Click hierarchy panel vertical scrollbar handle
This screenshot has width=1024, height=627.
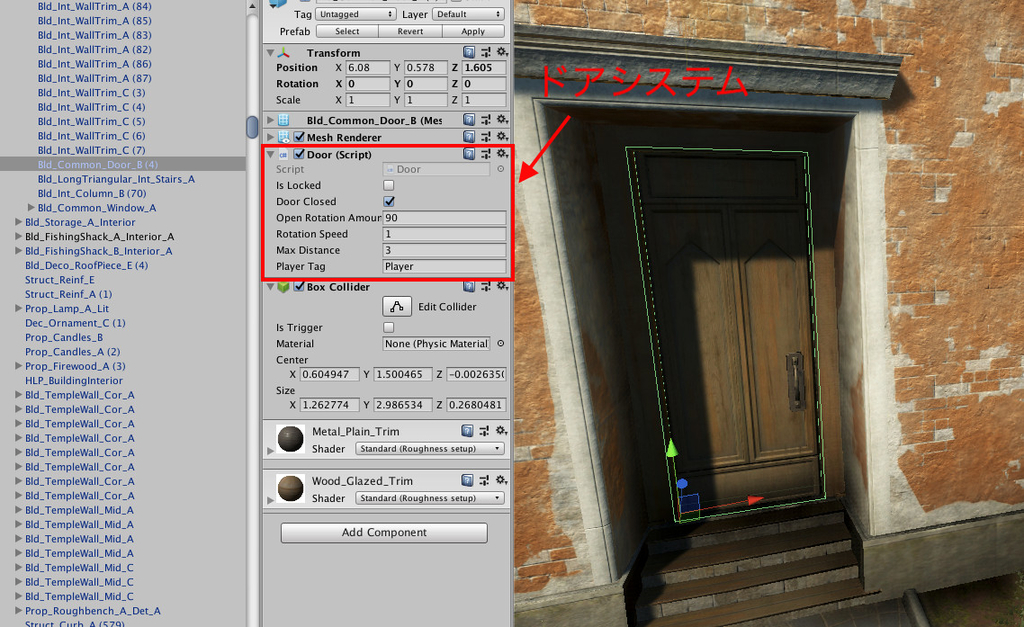(x=252, y=127)
